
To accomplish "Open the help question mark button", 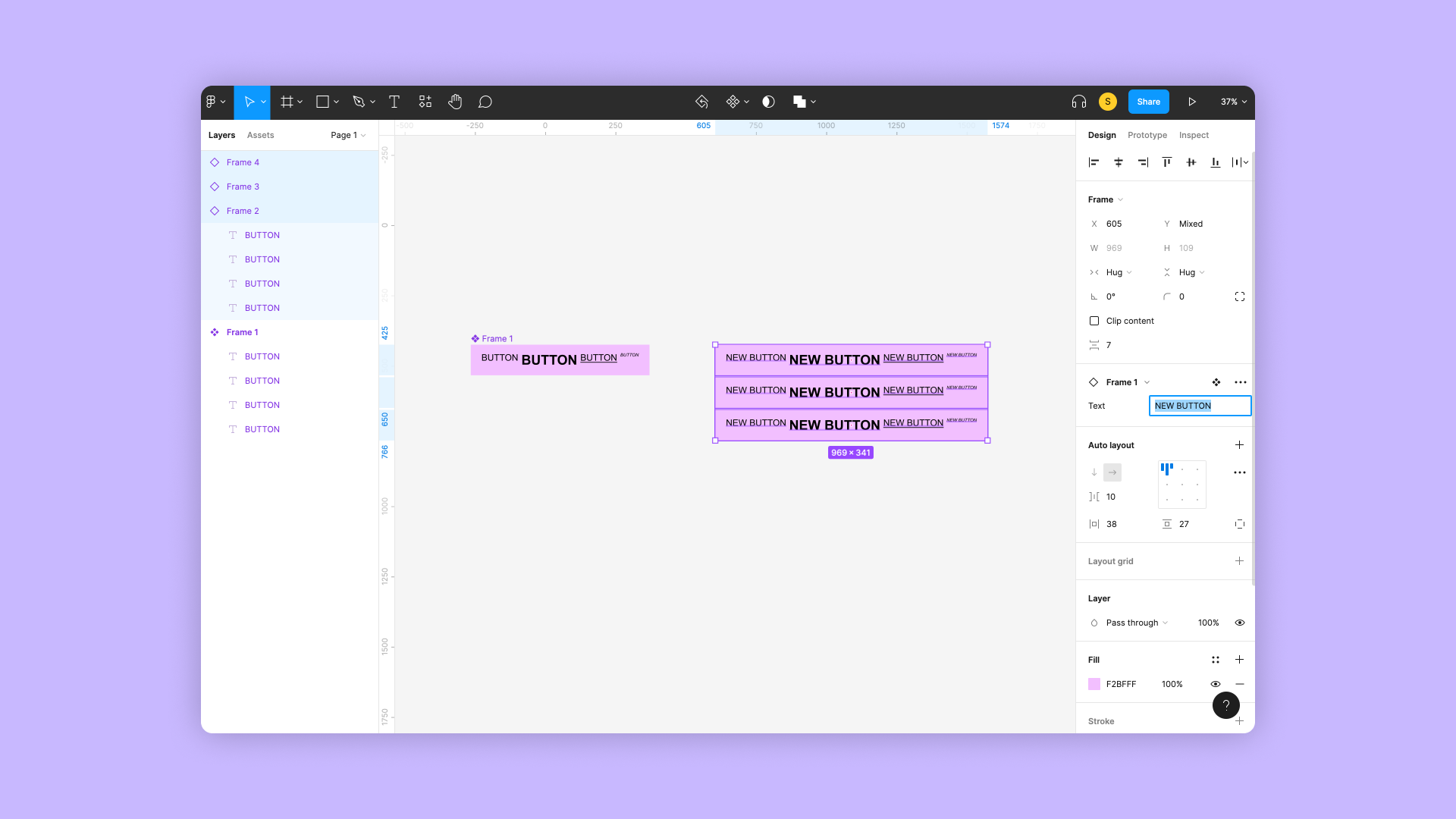I will (1225, 705).
